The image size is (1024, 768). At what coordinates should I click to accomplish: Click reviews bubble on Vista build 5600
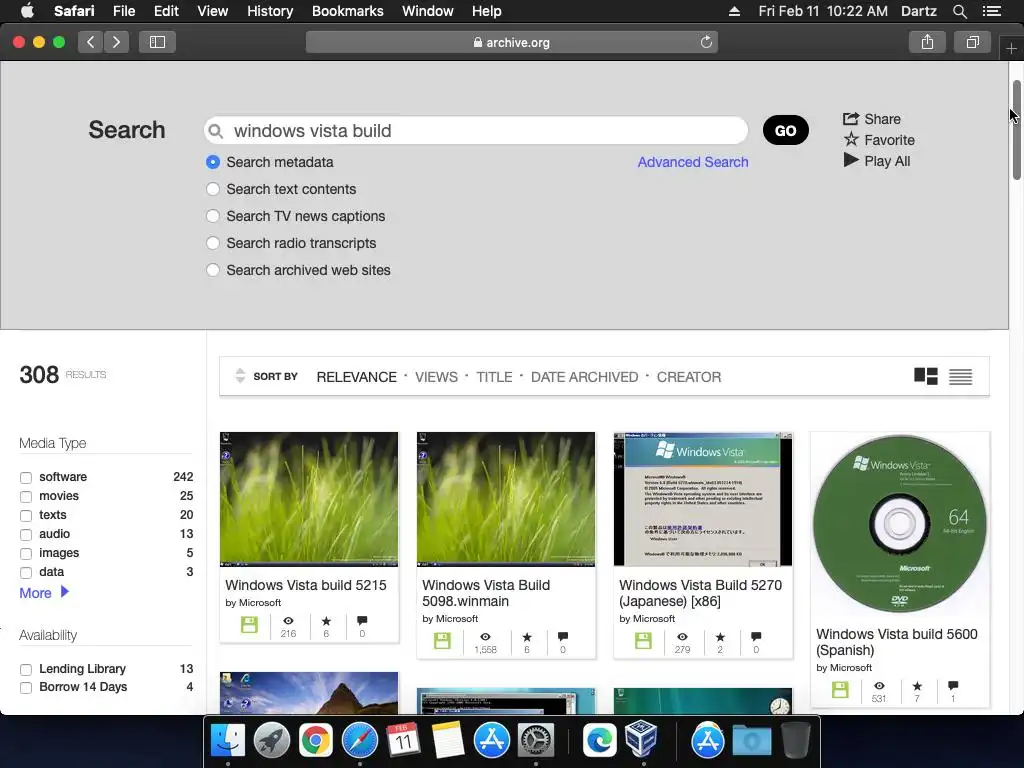point(953,685)
